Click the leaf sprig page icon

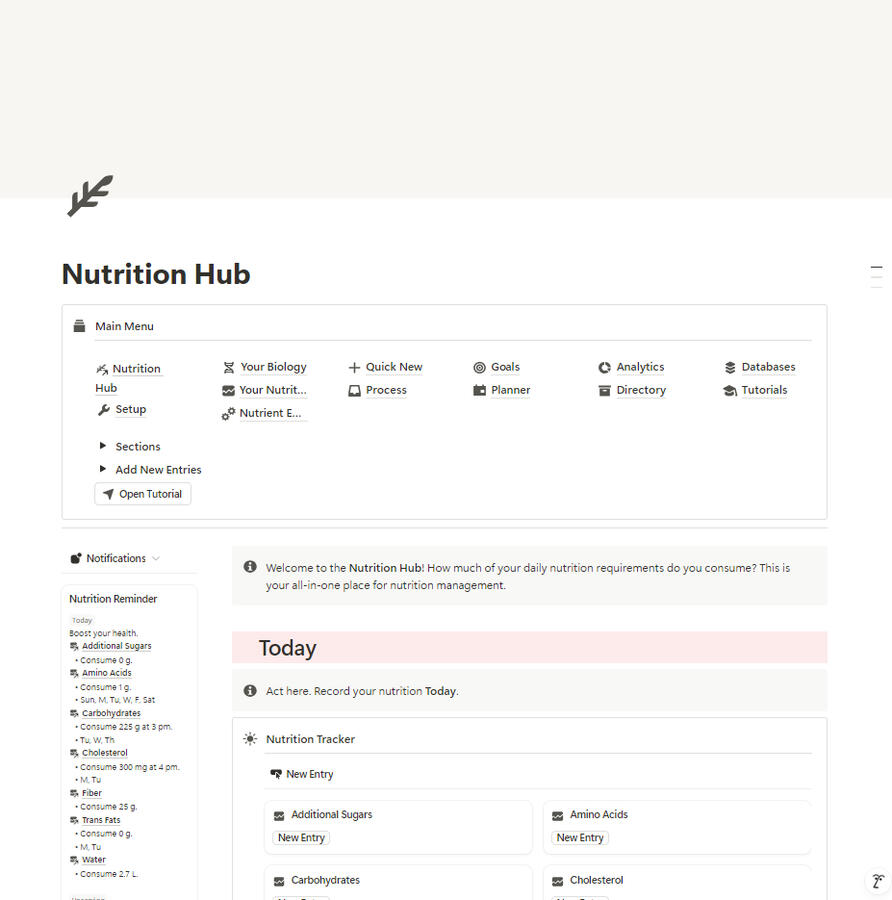[90, 196]
